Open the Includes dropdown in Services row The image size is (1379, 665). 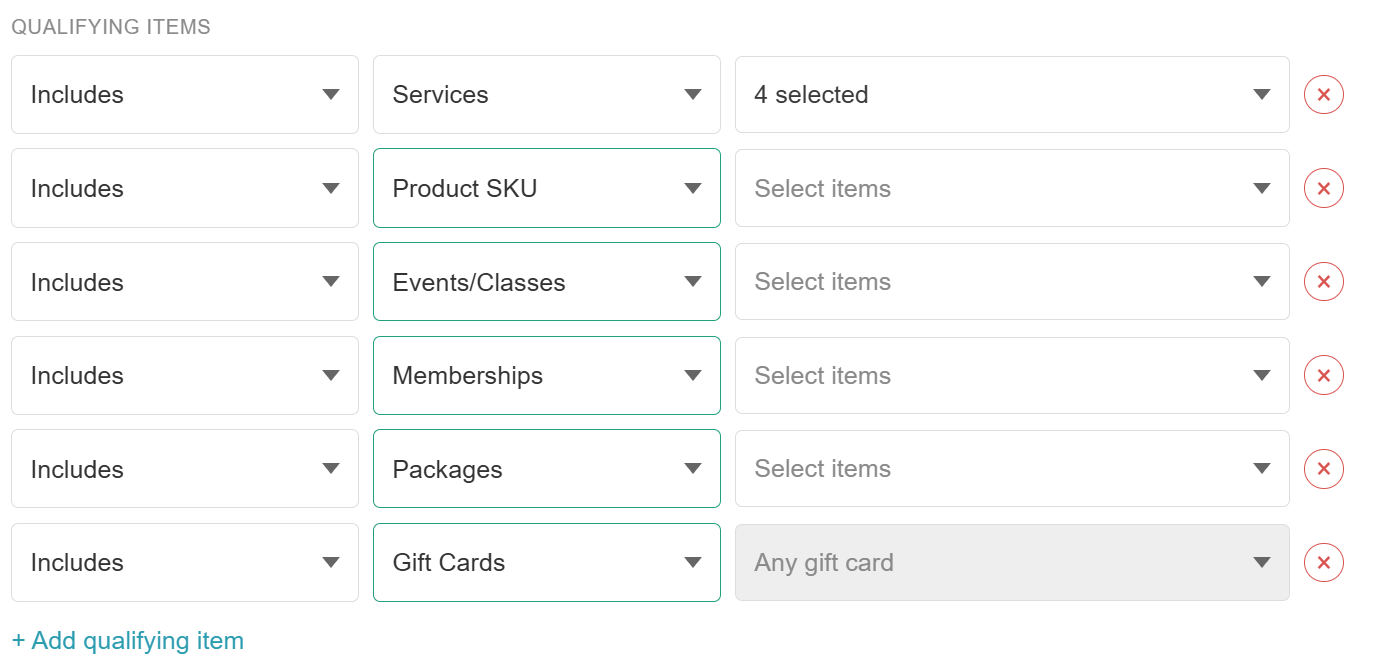pyautogui.click(x=185, y=95)
